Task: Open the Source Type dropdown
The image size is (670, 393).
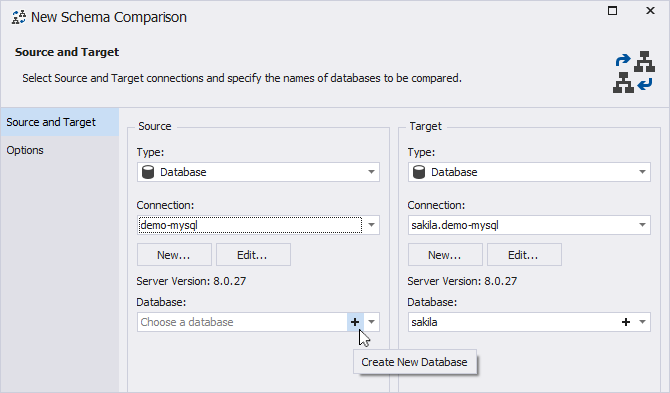Action: pos(258,172)
